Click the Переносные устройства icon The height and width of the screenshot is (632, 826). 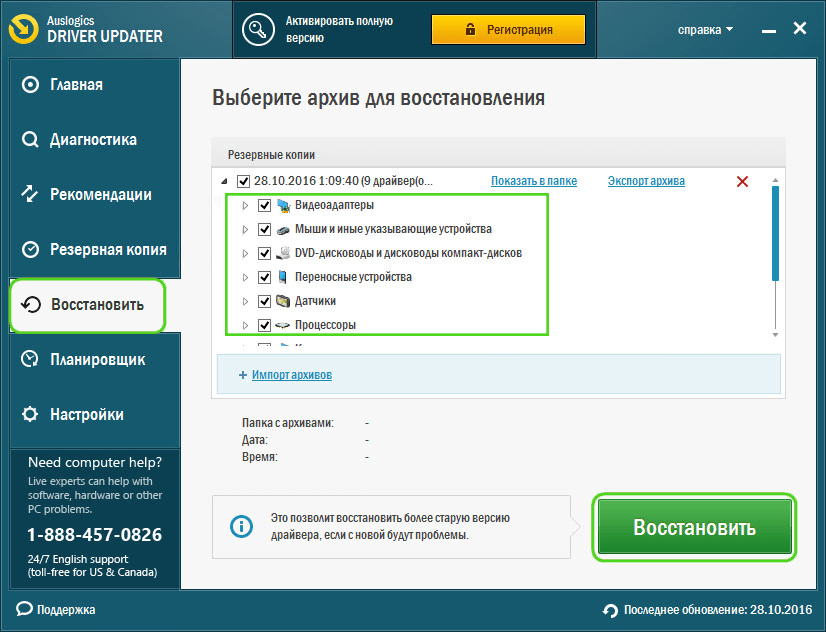[283, 277]
